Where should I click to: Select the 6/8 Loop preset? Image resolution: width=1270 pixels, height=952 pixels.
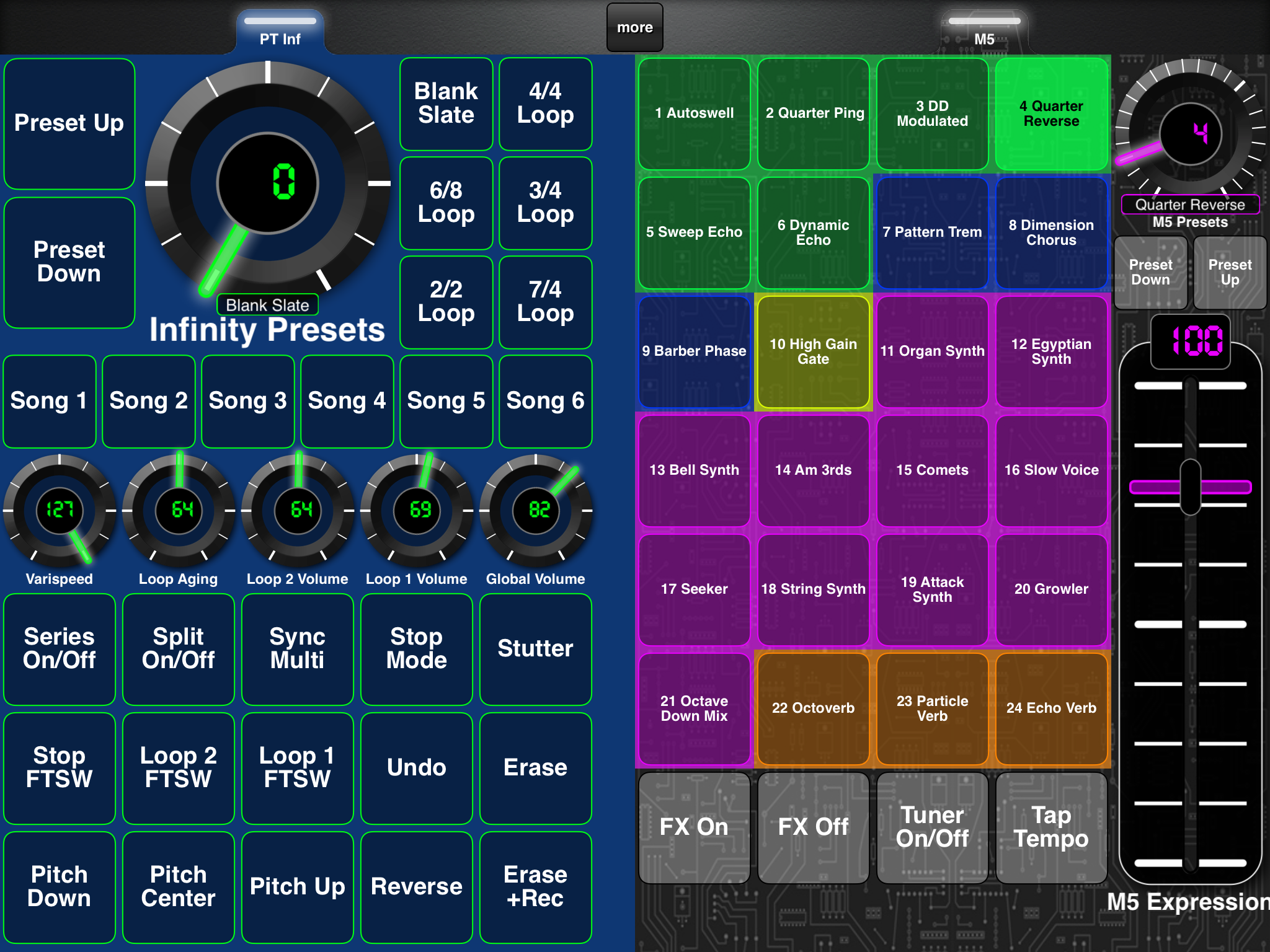point(446,203)
